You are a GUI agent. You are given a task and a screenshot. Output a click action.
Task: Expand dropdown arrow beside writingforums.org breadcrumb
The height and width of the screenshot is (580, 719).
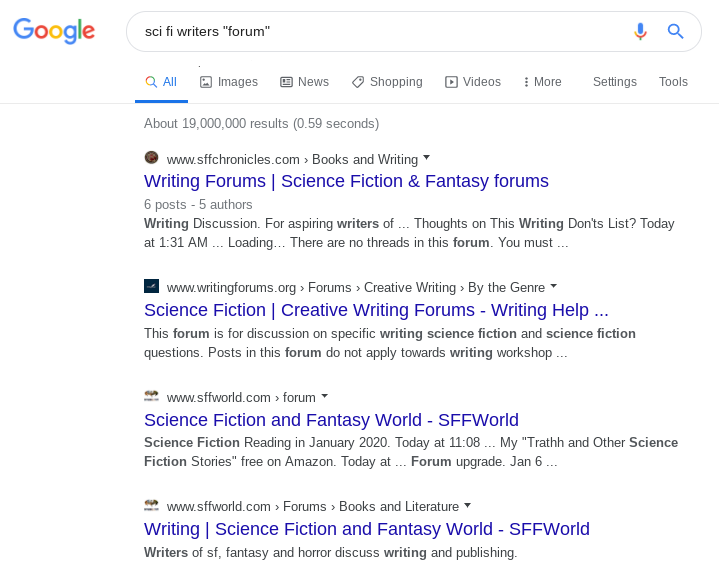coord(554,287)
